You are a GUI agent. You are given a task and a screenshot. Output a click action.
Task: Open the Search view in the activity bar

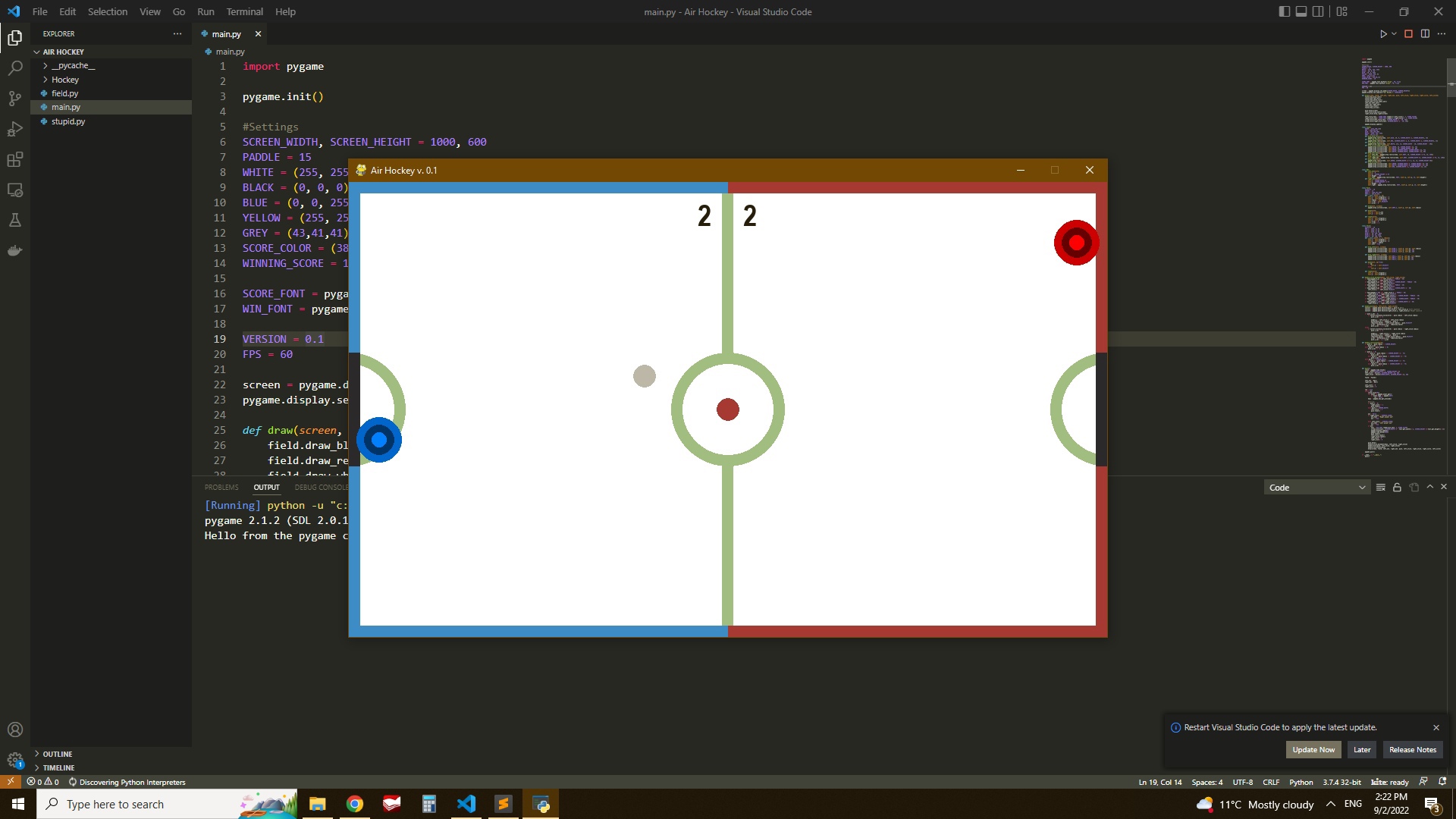tap(15, 67)
